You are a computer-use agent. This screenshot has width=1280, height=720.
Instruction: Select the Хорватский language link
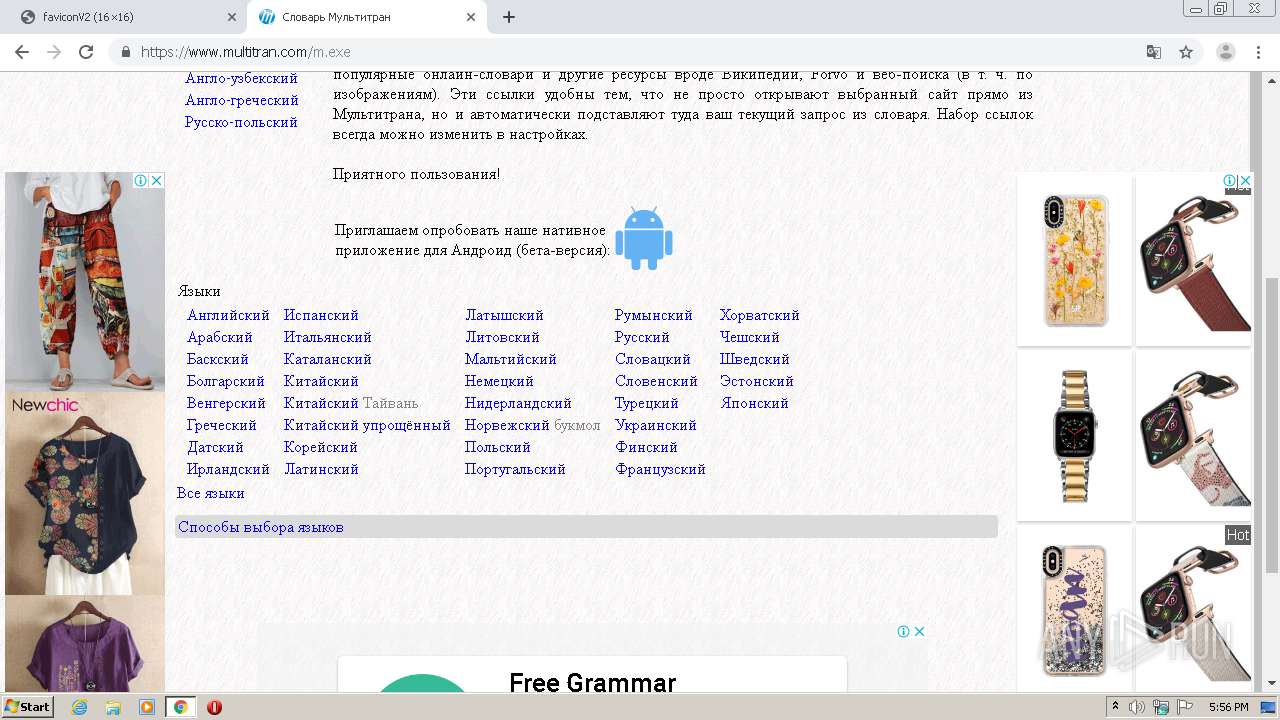click(x=760, y=315)
